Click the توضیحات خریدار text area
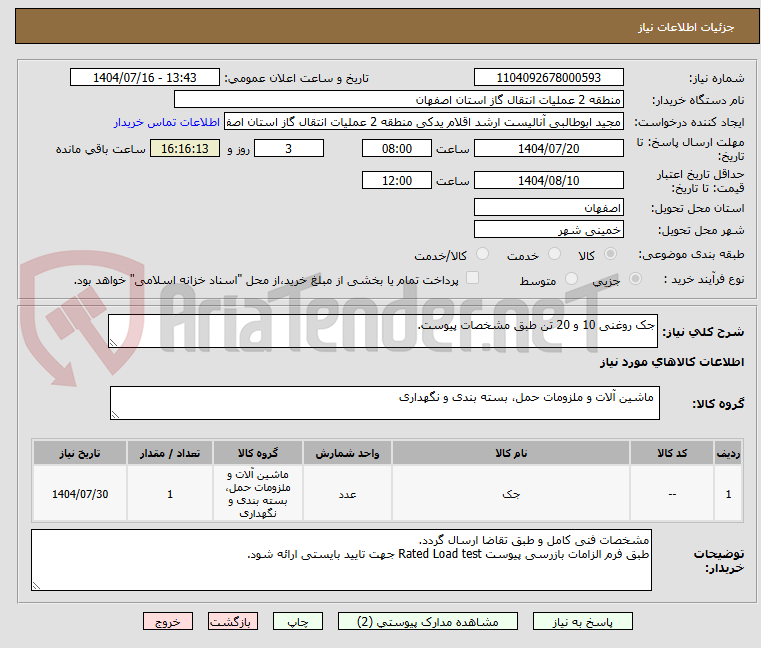Screen dimensions: 761x648 click(x=341, y=560)
